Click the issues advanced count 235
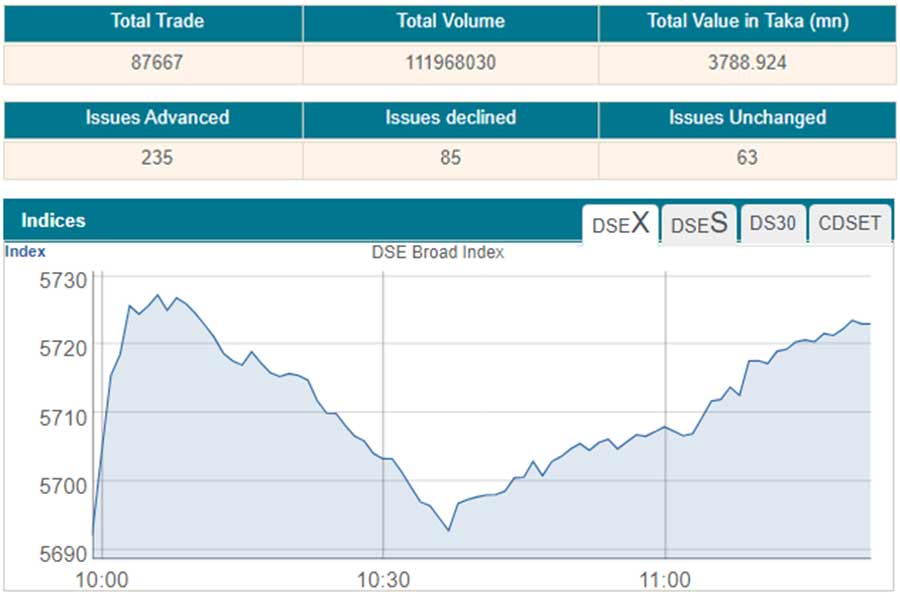This screenshot has height=600, width=900. (x=157, y=157)
